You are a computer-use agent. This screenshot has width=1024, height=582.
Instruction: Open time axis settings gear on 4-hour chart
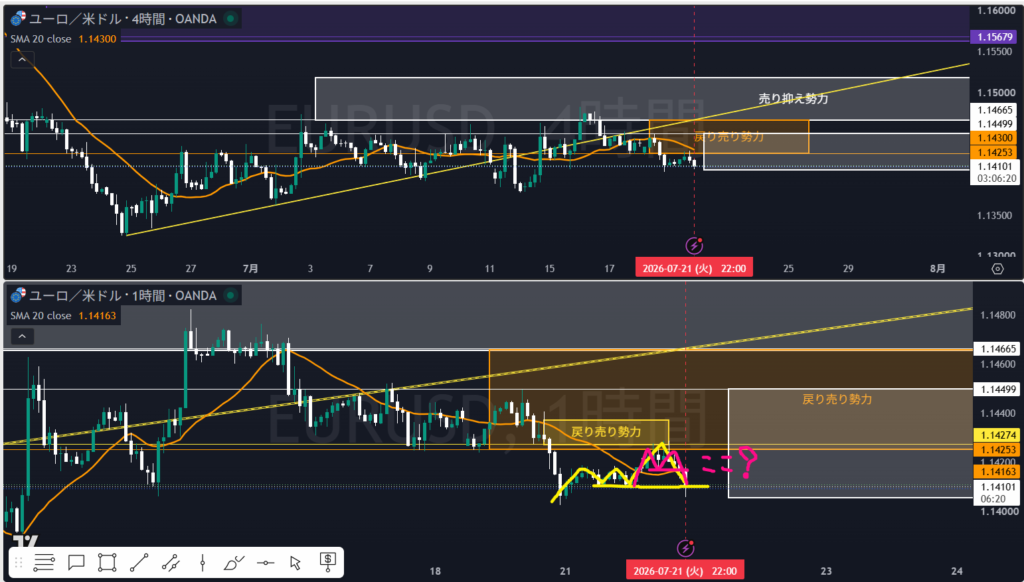click(997, 268)
